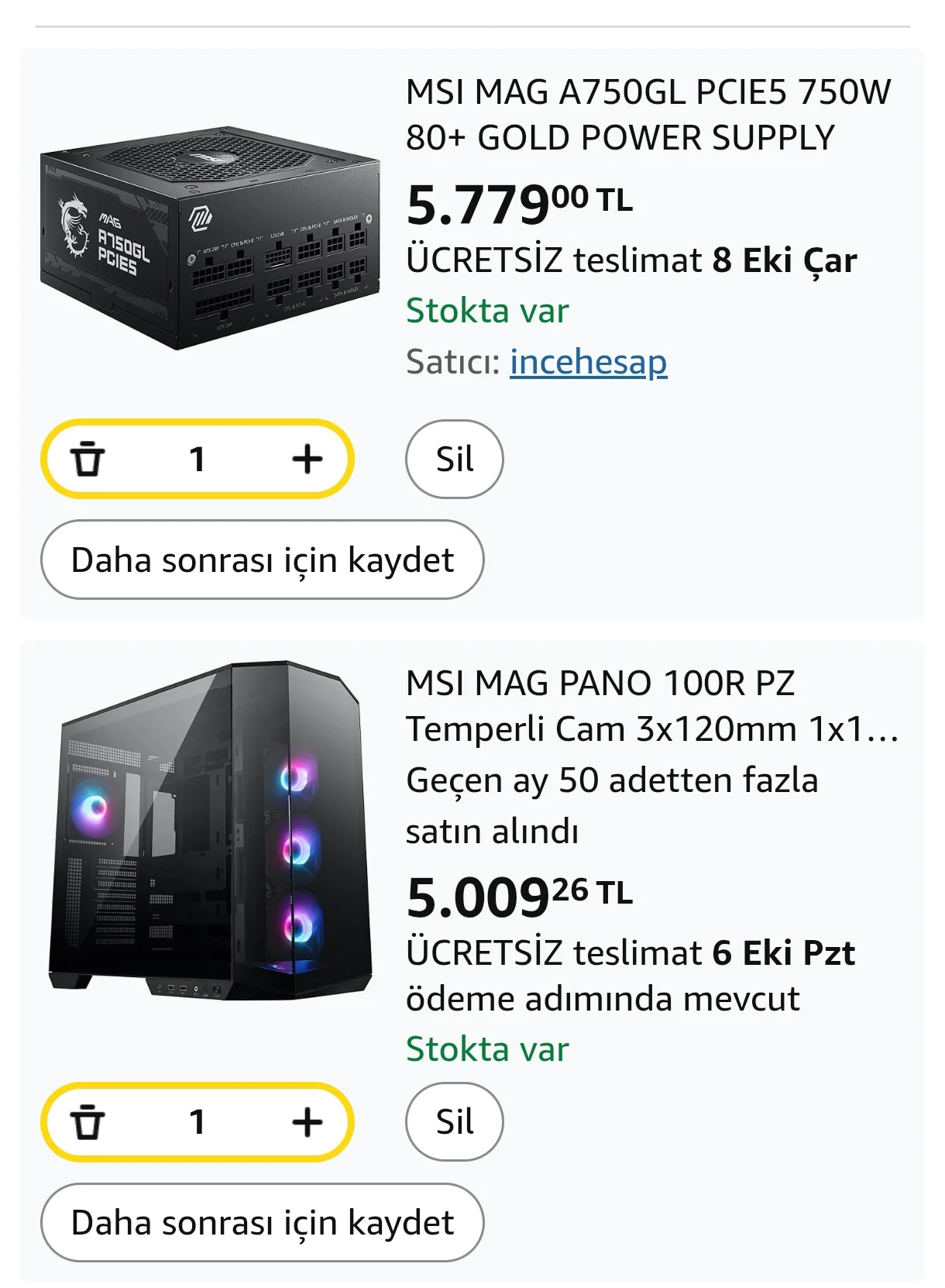Increase power supply quantity with plus icon
The image size is (945, 1288).
(x=308, y=459)
